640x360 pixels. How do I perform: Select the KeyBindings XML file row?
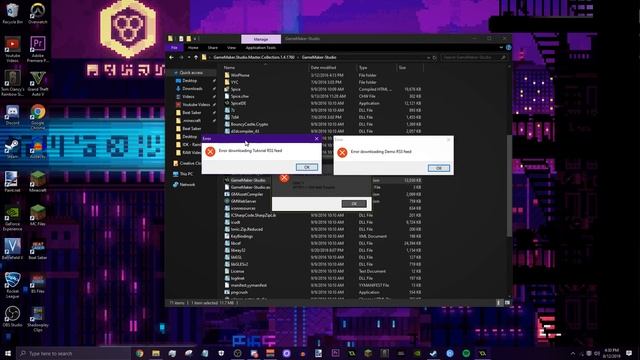click(x=322, y=236)
